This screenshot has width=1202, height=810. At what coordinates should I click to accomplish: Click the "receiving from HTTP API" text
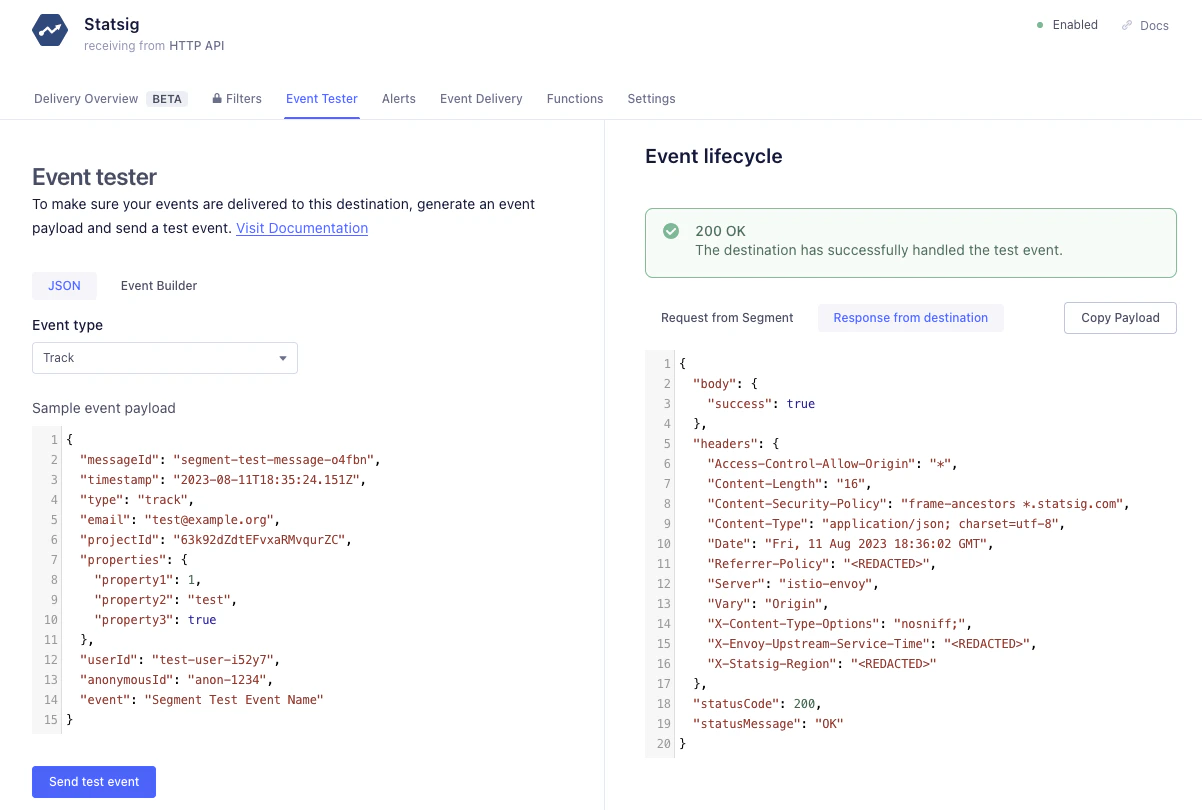[x=154, y=45]
